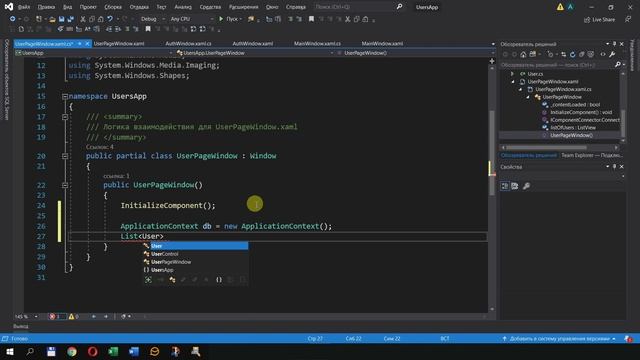Click the Home icon in Solution Explorer
The height and width of the screenshot is (360, 640).
[x=523, y=54]
